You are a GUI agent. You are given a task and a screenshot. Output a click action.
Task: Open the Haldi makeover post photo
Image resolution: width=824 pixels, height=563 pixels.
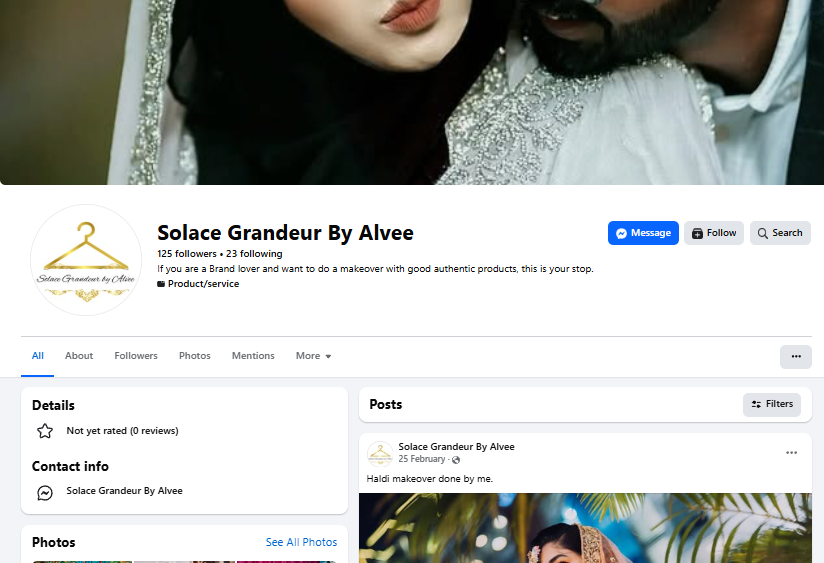click(x=585, y=528)
